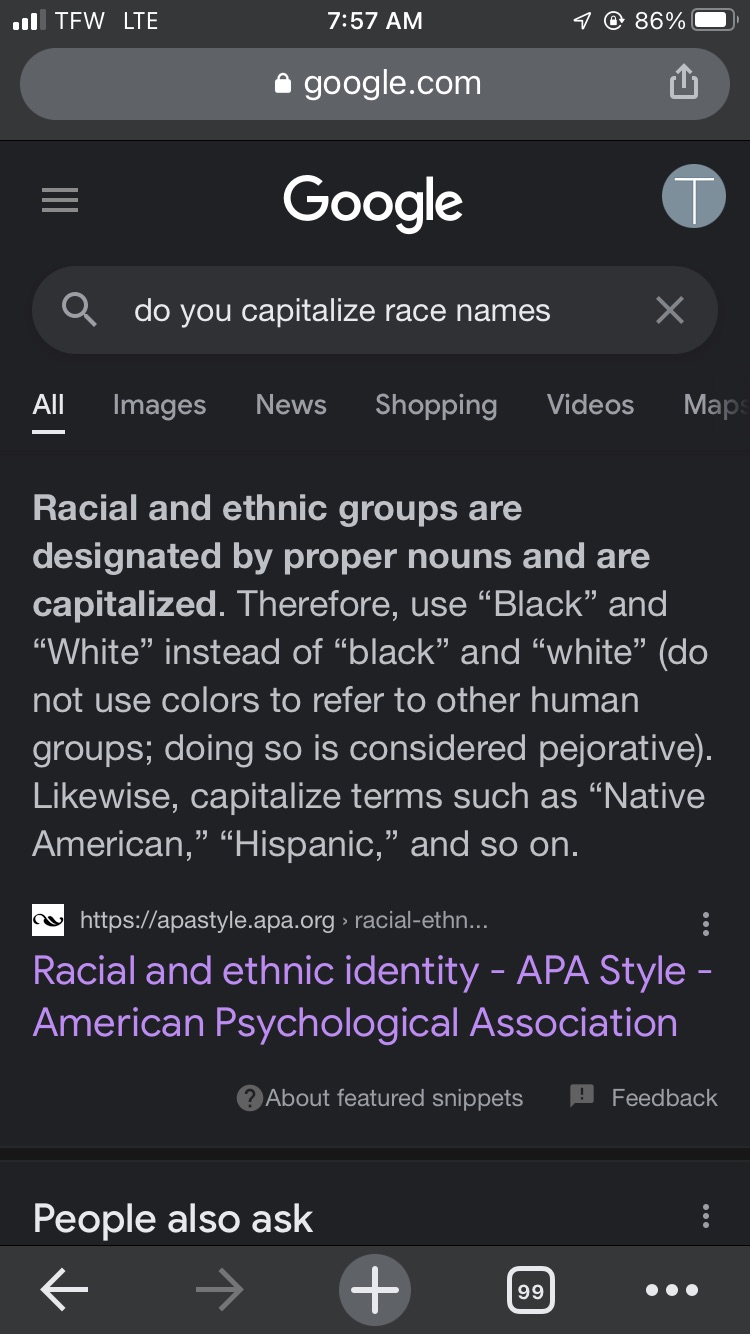Tap the cellular signal bars in status bar
Viewport: 750px width, 1334px height.
tap(31, 21)
